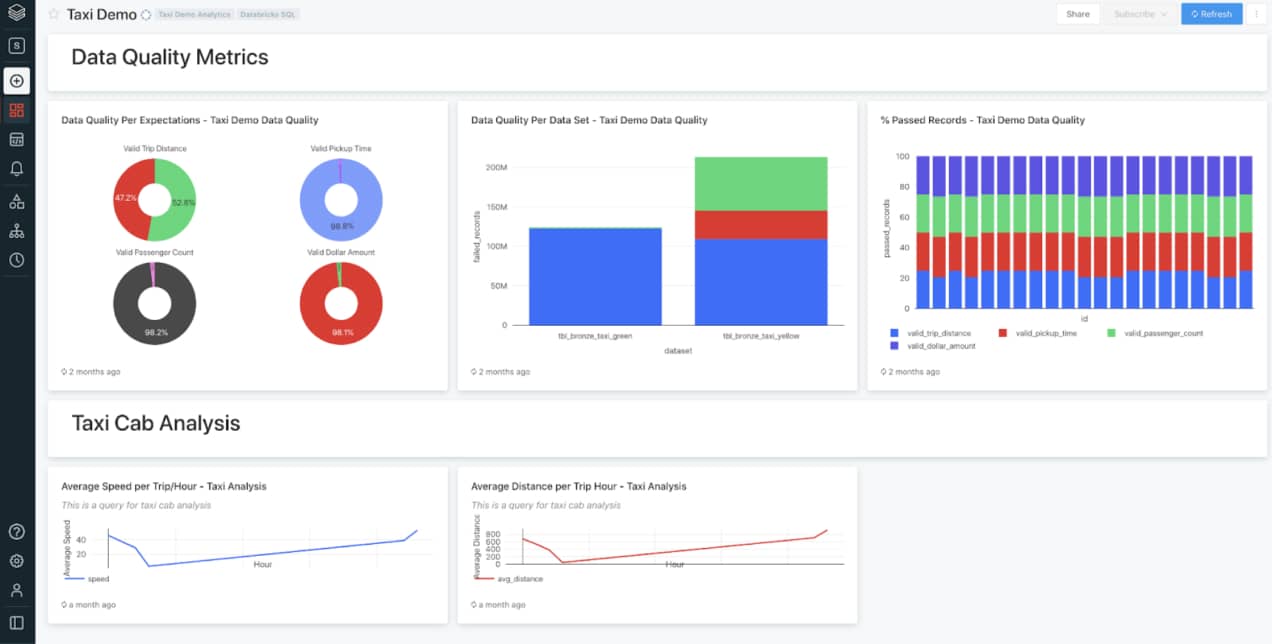1272x644 pixels.
Task: Open the Alerts bell icon
Action: (x=16, y=169)
